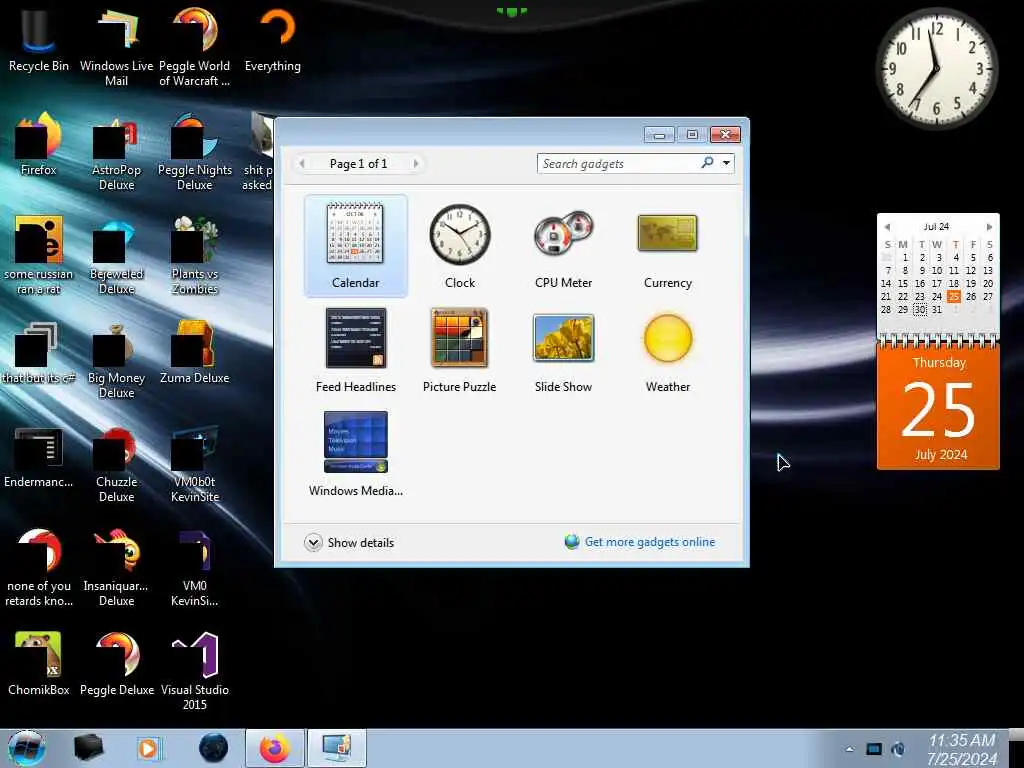Screen dimensions: 1024x768
Task: Select the ChomikBox desktop icon
Action: tap(39, 664)
